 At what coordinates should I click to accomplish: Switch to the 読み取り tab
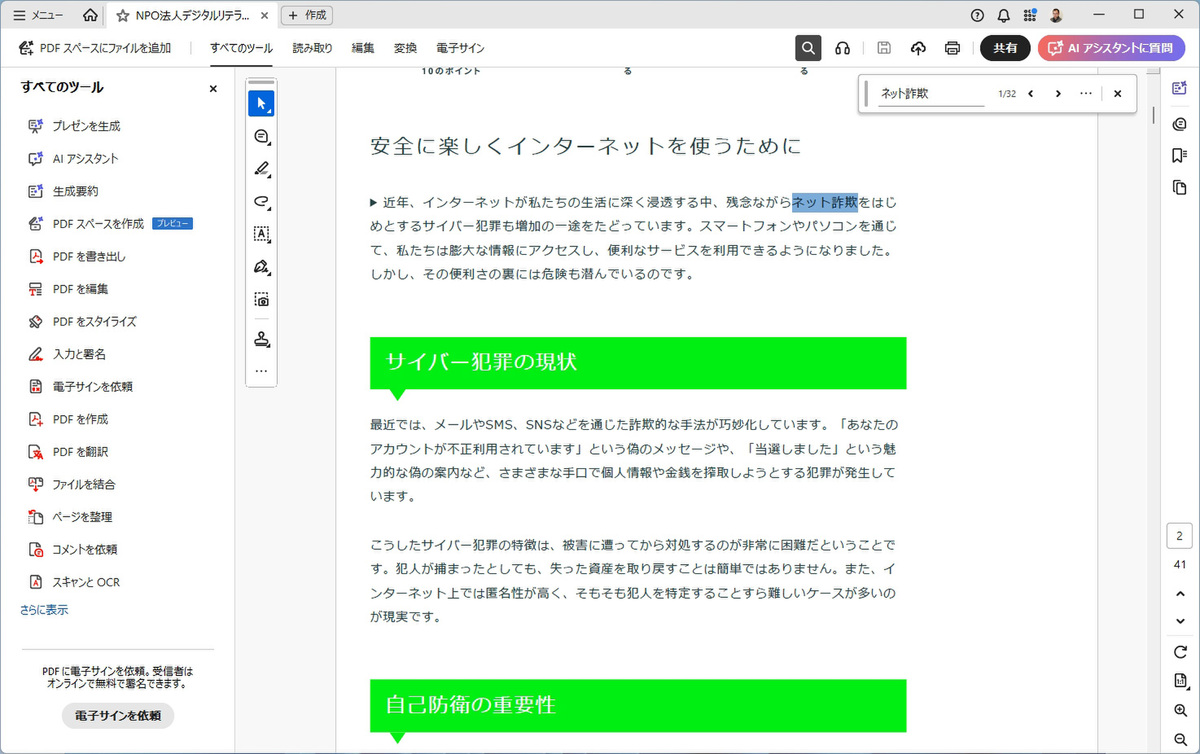pyautogui.click(x=312, y=48)
